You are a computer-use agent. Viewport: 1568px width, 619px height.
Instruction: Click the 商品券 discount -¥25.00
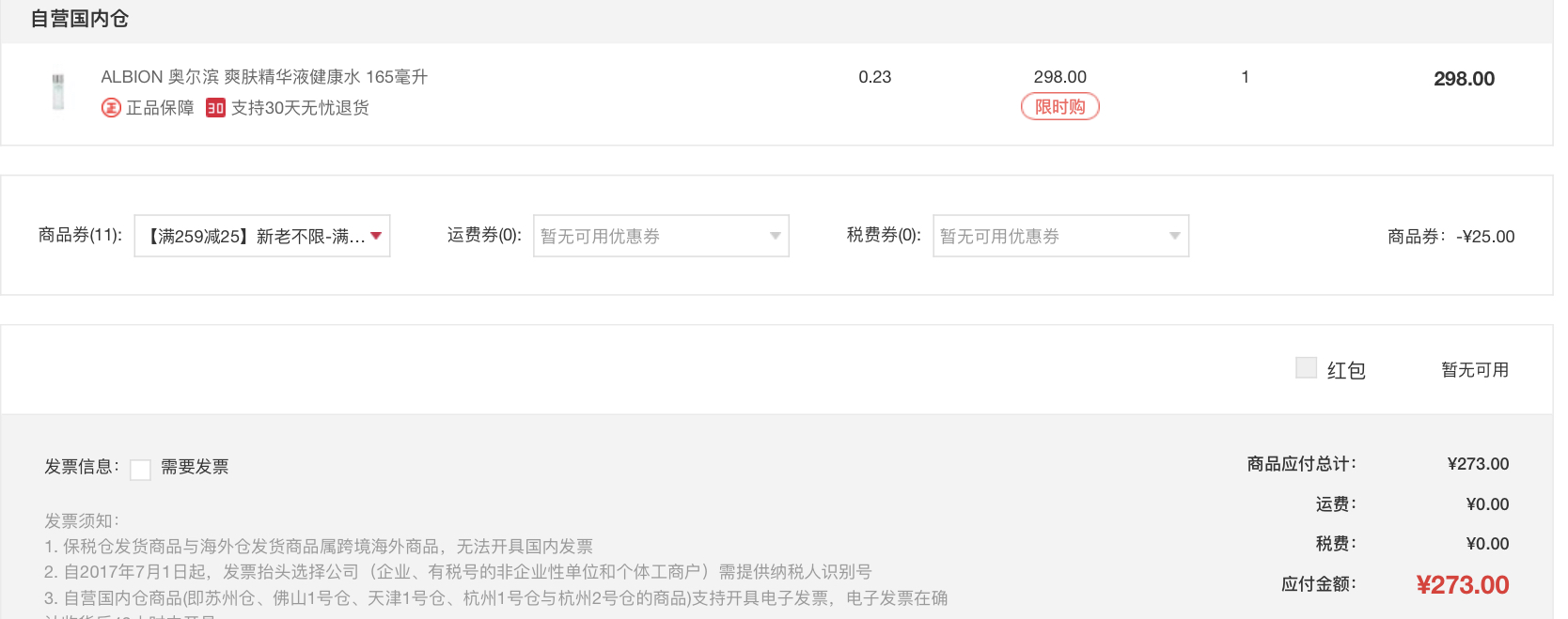point(1485,237)
